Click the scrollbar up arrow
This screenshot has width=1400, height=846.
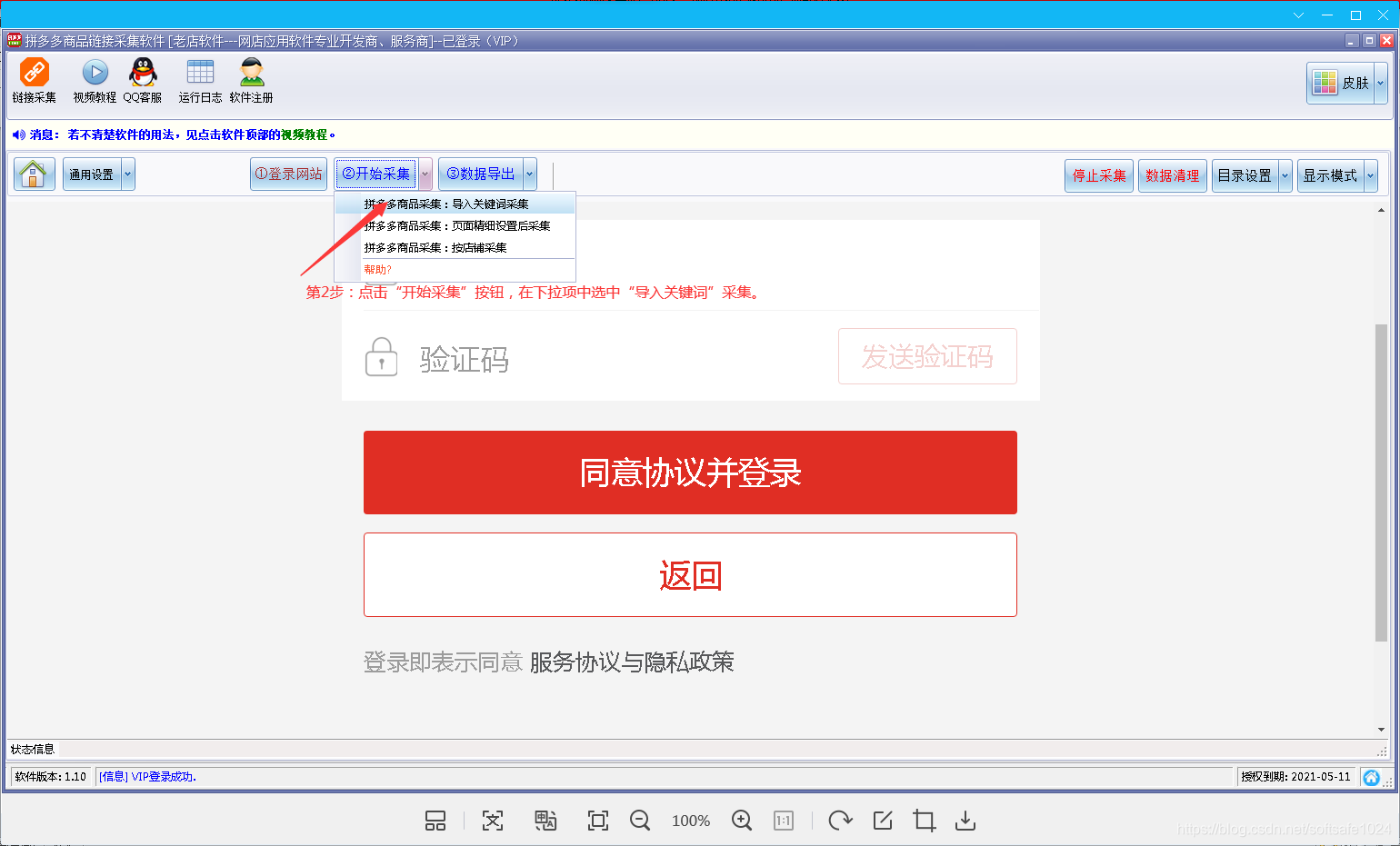[x=1381, y=210]
